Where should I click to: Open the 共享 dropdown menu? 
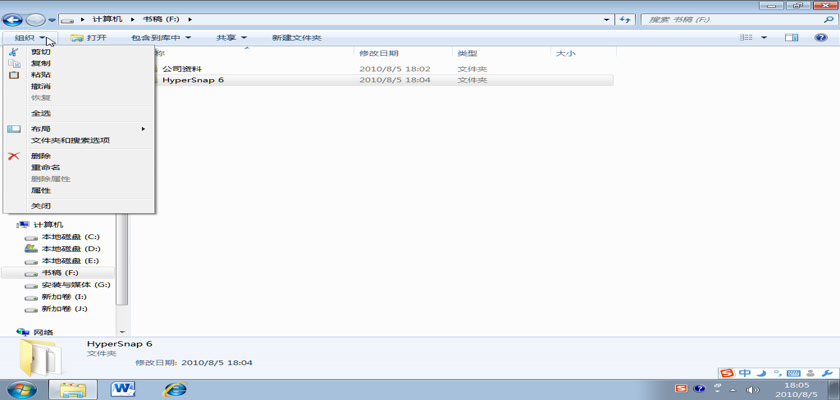(231, 38)
